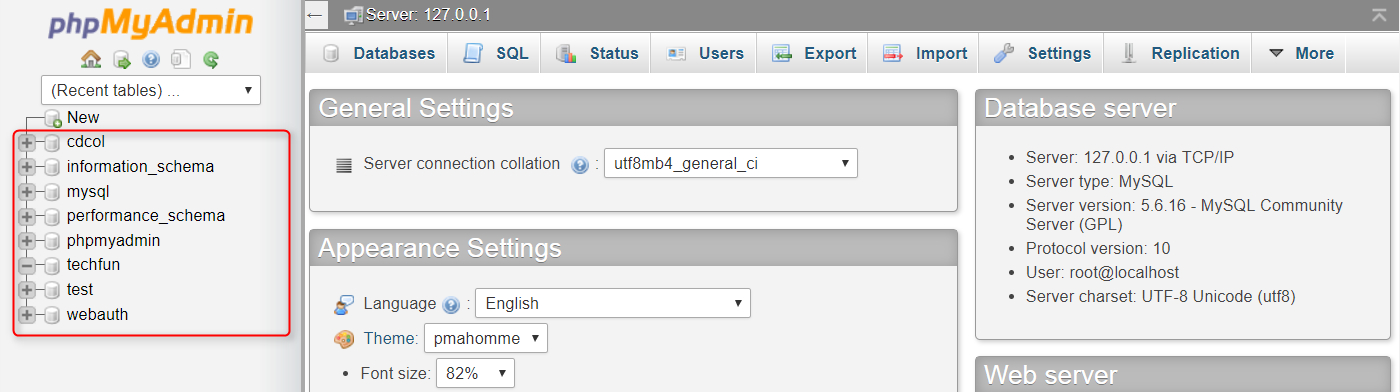The height and width of the screenshot is (392, 1400).
Task: Go to Home via house icon
Action: (91, 60)
